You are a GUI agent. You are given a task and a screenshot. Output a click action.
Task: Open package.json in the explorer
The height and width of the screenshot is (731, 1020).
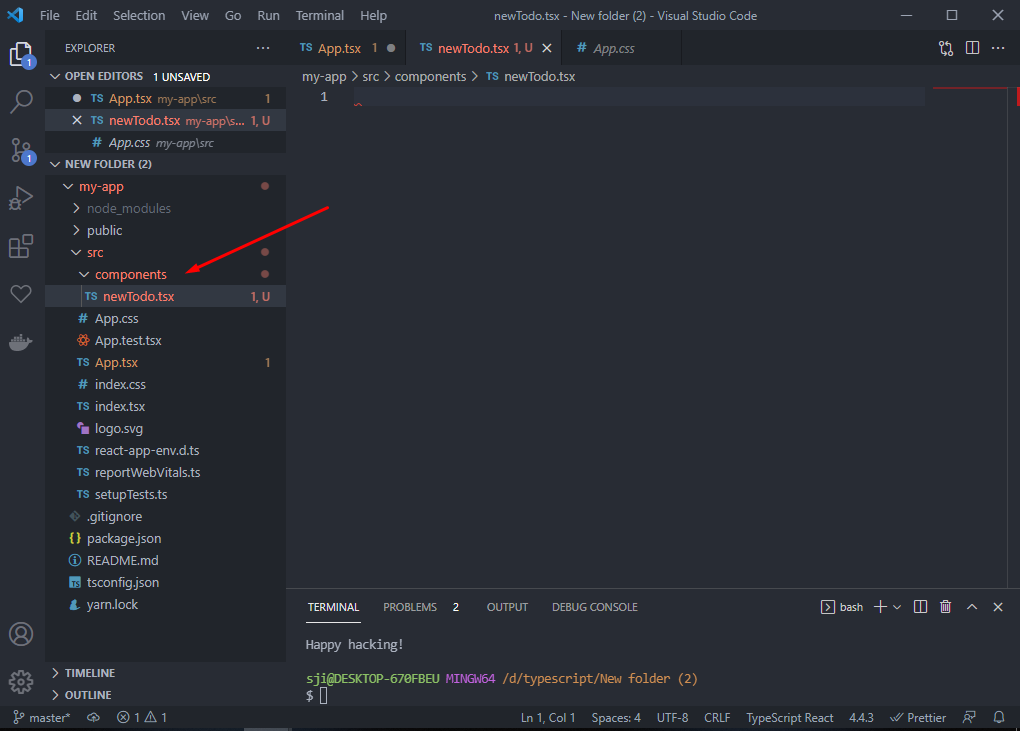[123, 538]
